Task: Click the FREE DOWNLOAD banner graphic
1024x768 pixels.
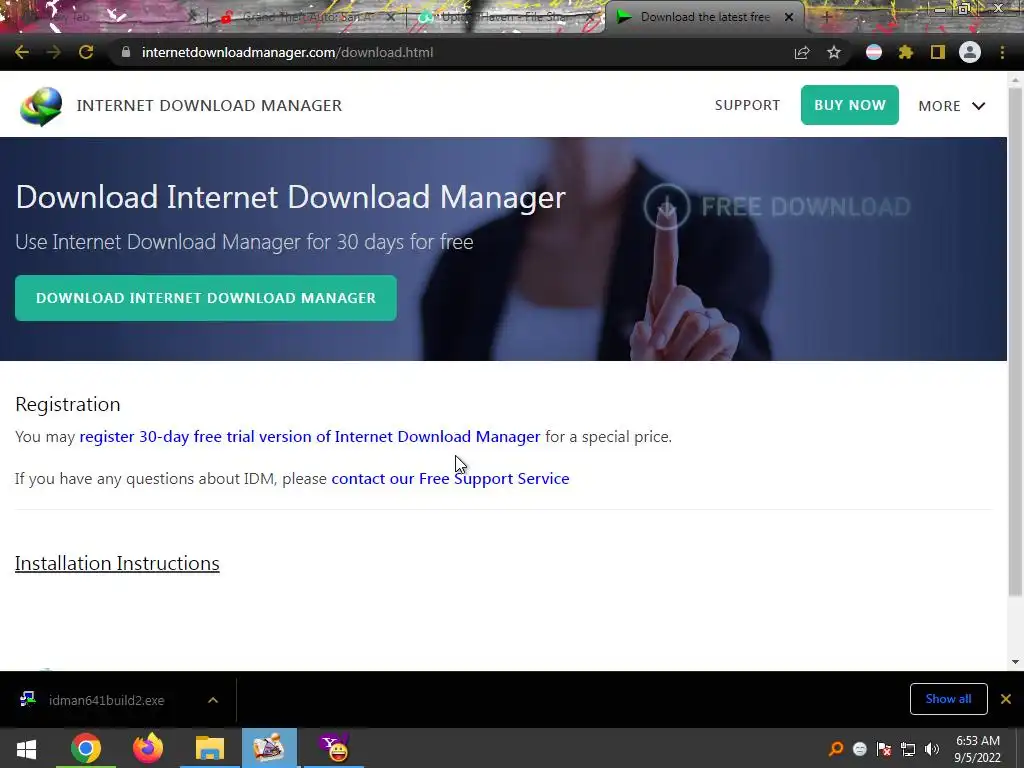Action: [x=776, y=206]
